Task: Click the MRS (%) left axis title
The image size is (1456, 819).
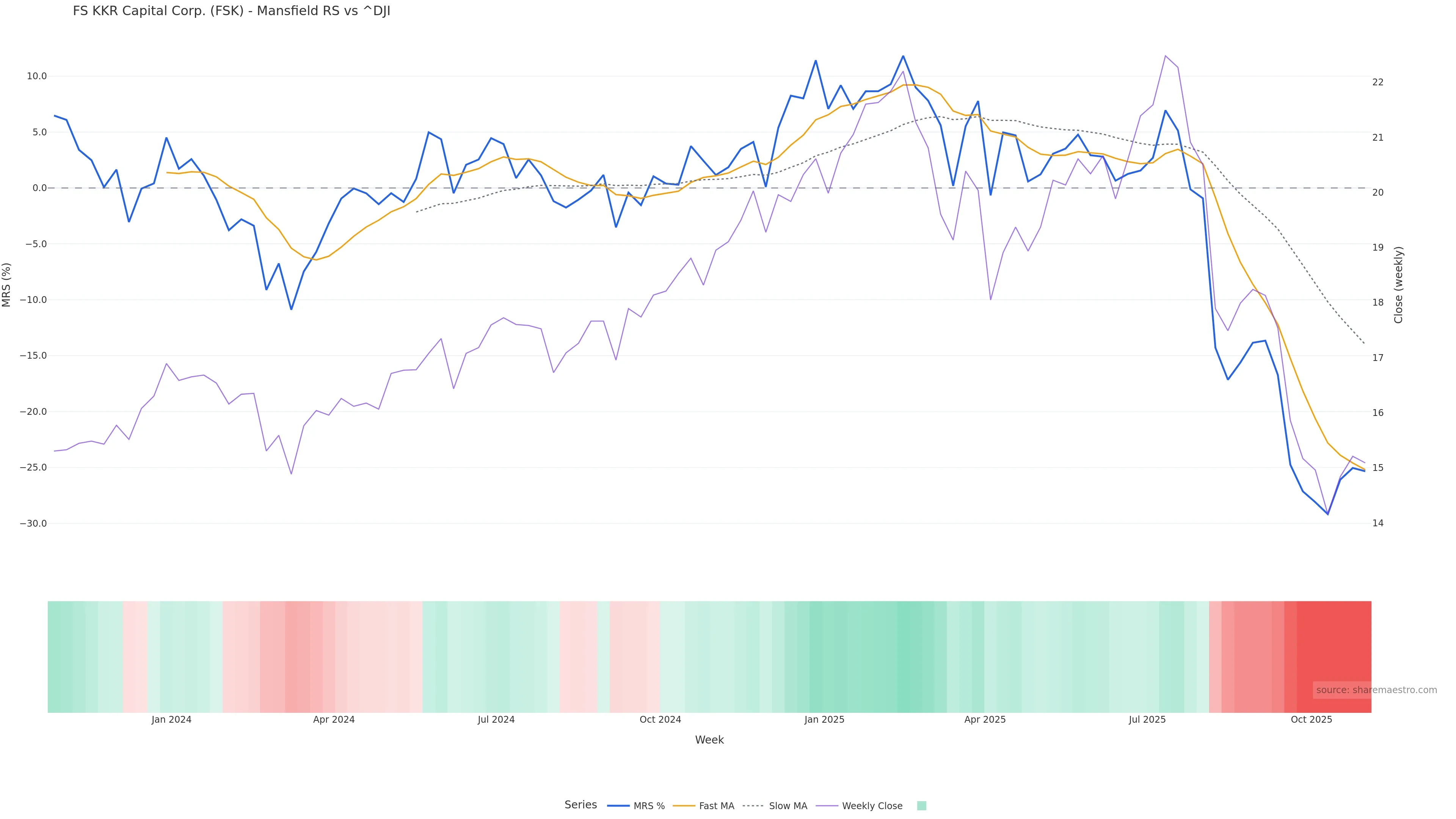Action: tap(7, 285)
